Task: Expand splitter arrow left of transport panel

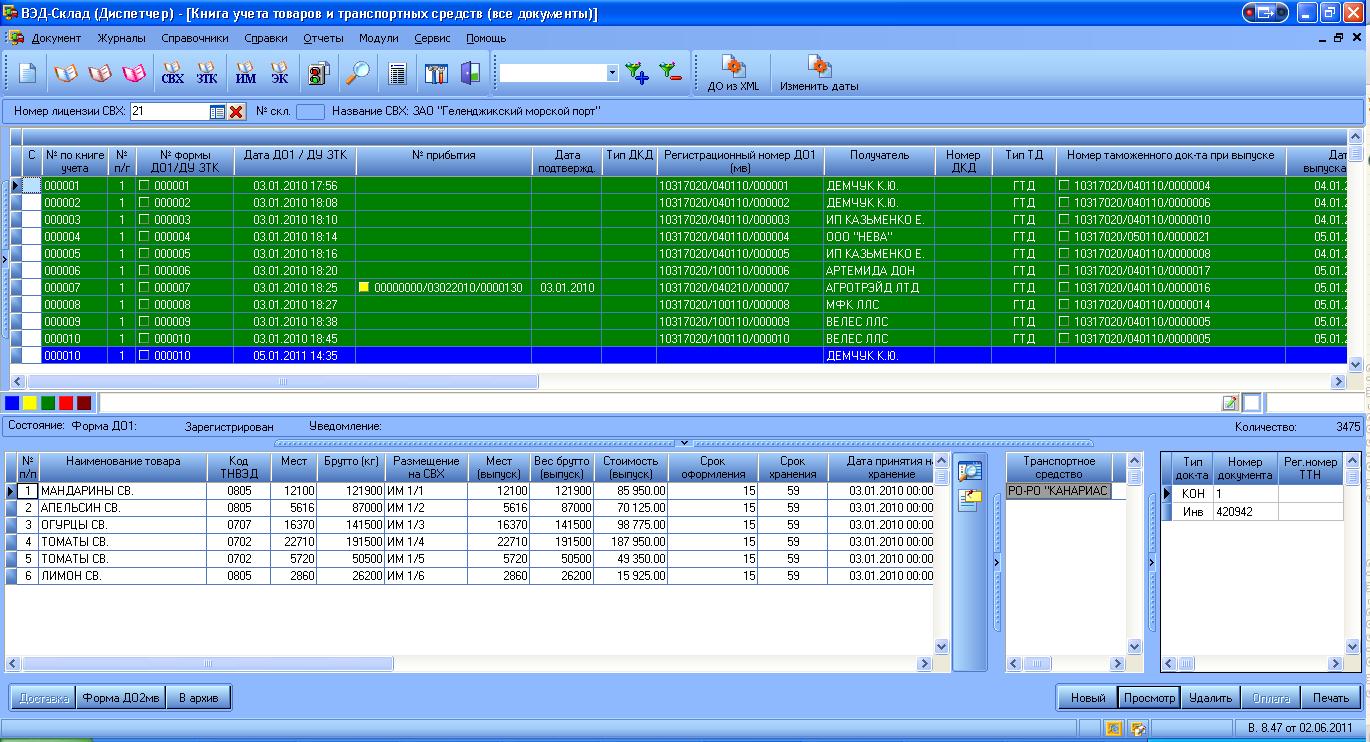Action: (x=997, y=563)
